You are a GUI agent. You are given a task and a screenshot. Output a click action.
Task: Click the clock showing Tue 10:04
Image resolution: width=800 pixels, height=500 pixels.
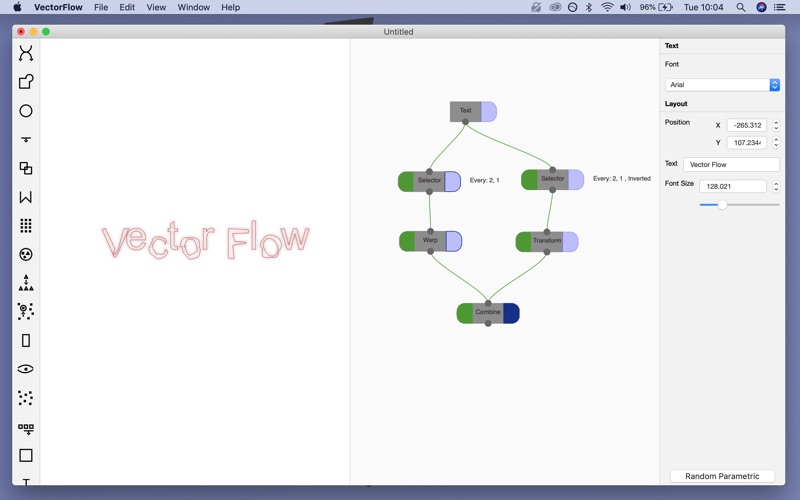click(704, 7)
